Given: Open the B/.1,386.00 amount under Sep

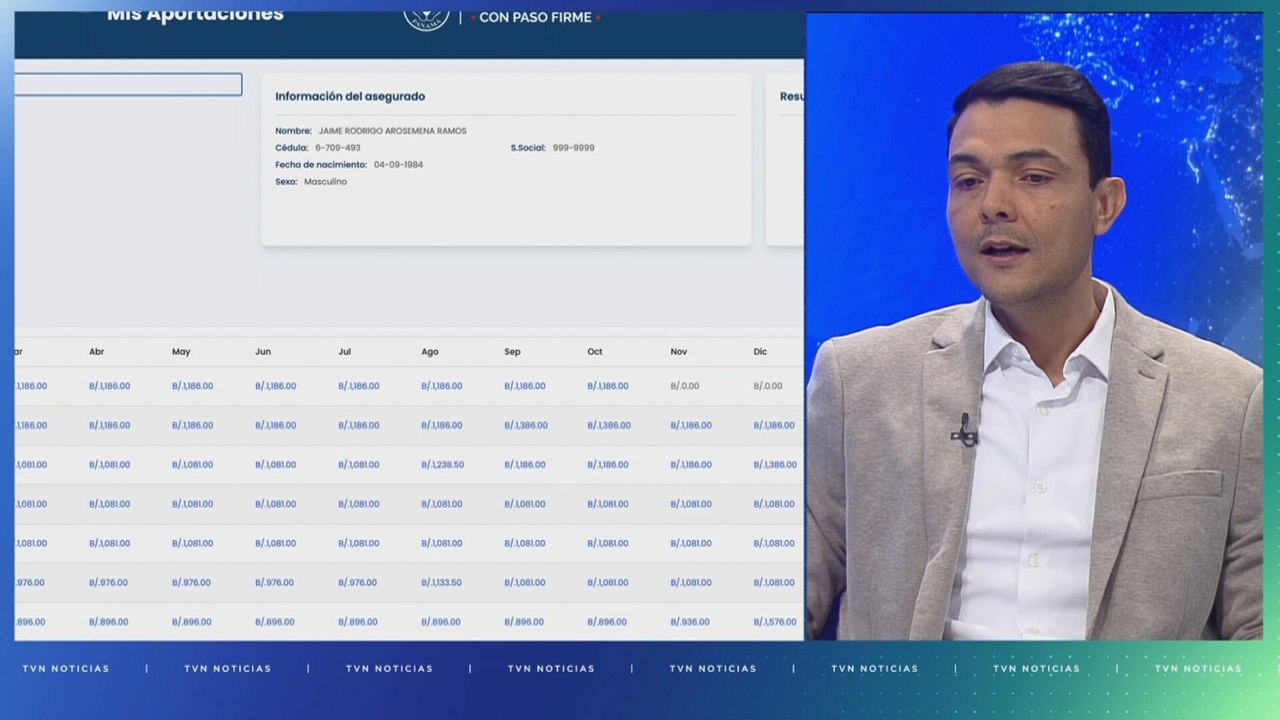Looking at the screenshot, I should [x=526, y=426].
